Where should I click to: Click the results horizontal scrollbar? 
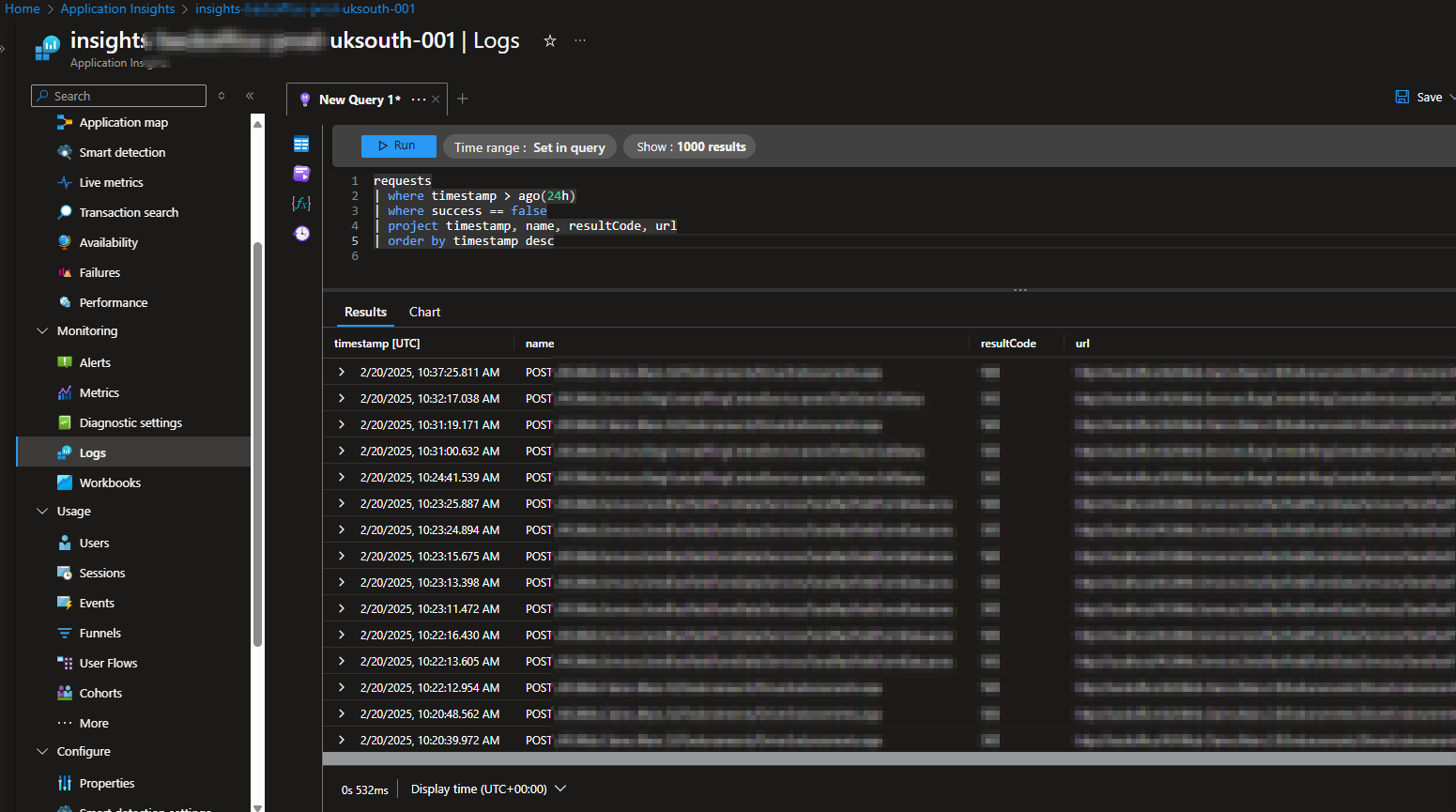click(x=888, y=758)
